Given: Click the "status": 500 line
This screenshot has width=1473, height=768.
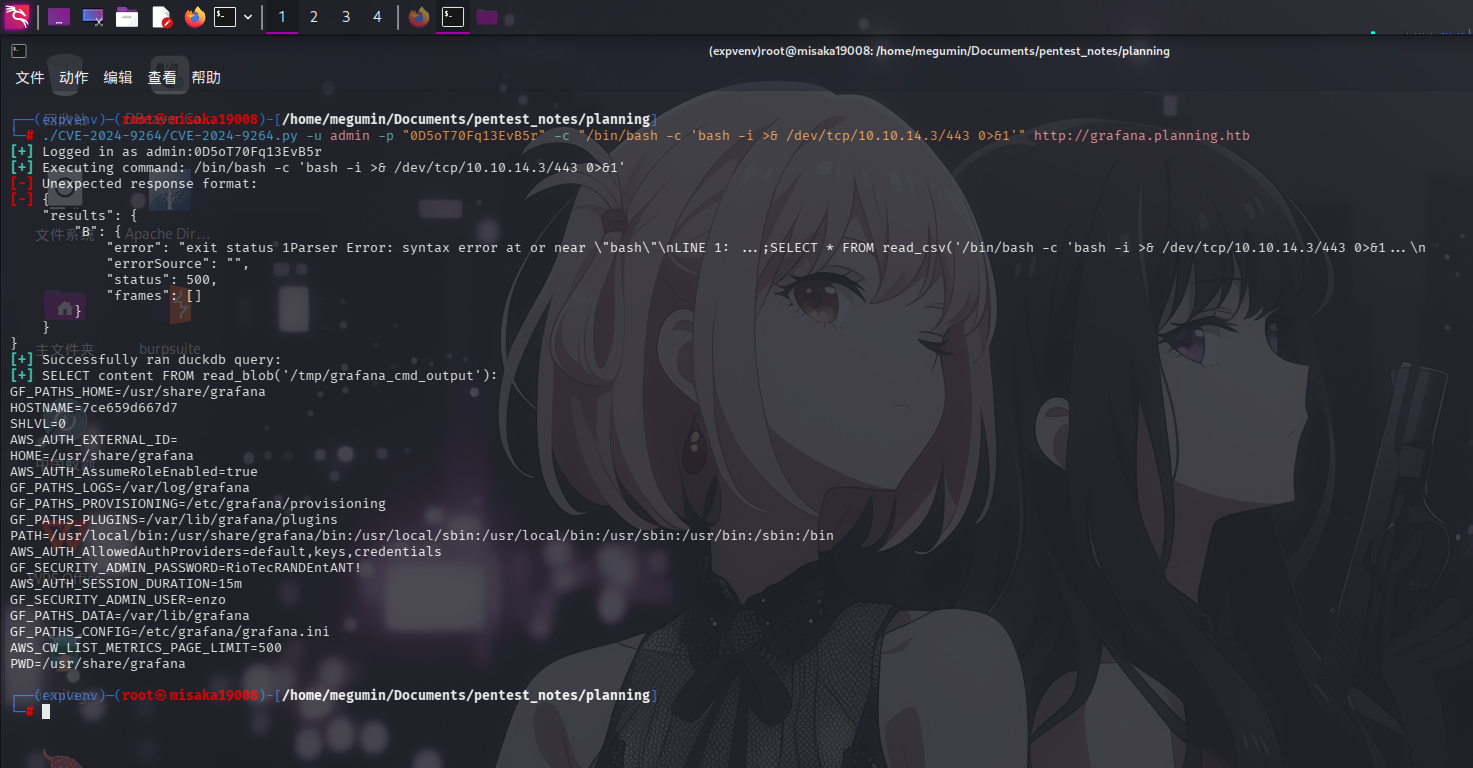Looking at the screenshot, I should tap(162, 279).
